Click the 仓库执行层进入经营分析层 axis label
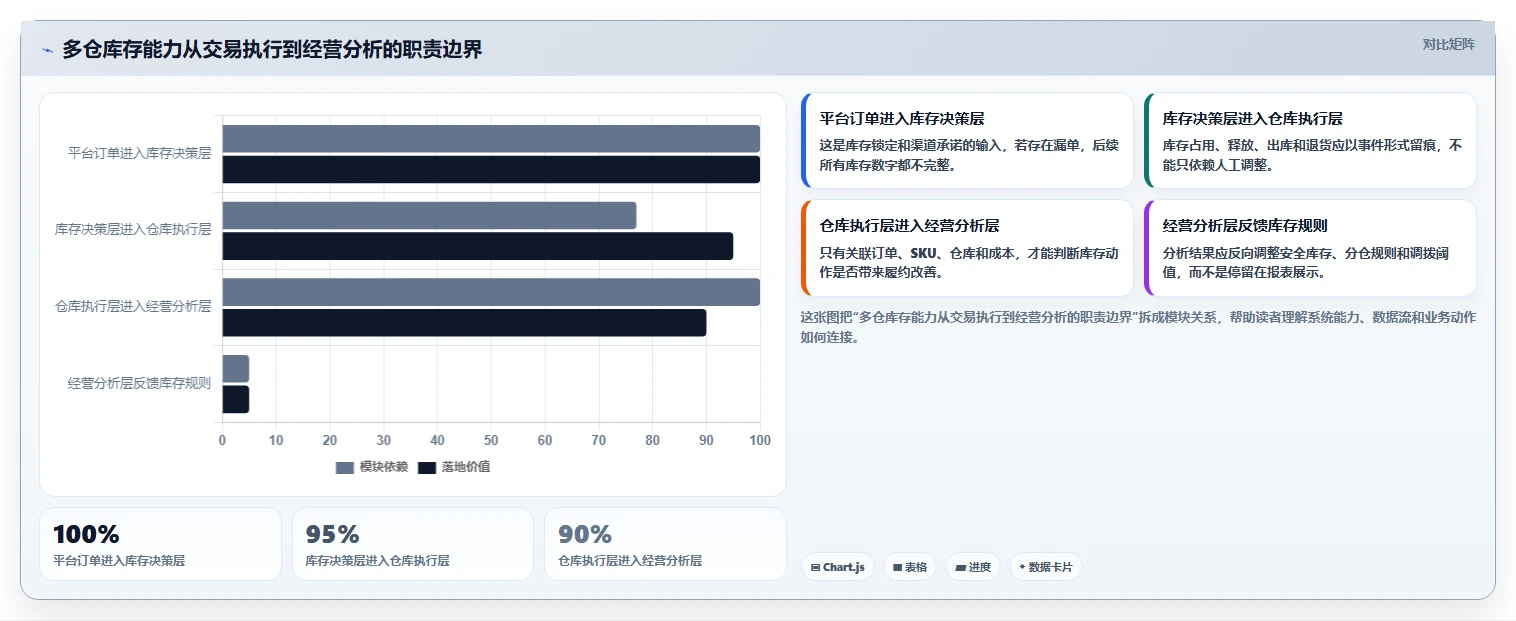The width and height of the screenshot is (1516, 621). pyautogui.click(x=133, y=306)
